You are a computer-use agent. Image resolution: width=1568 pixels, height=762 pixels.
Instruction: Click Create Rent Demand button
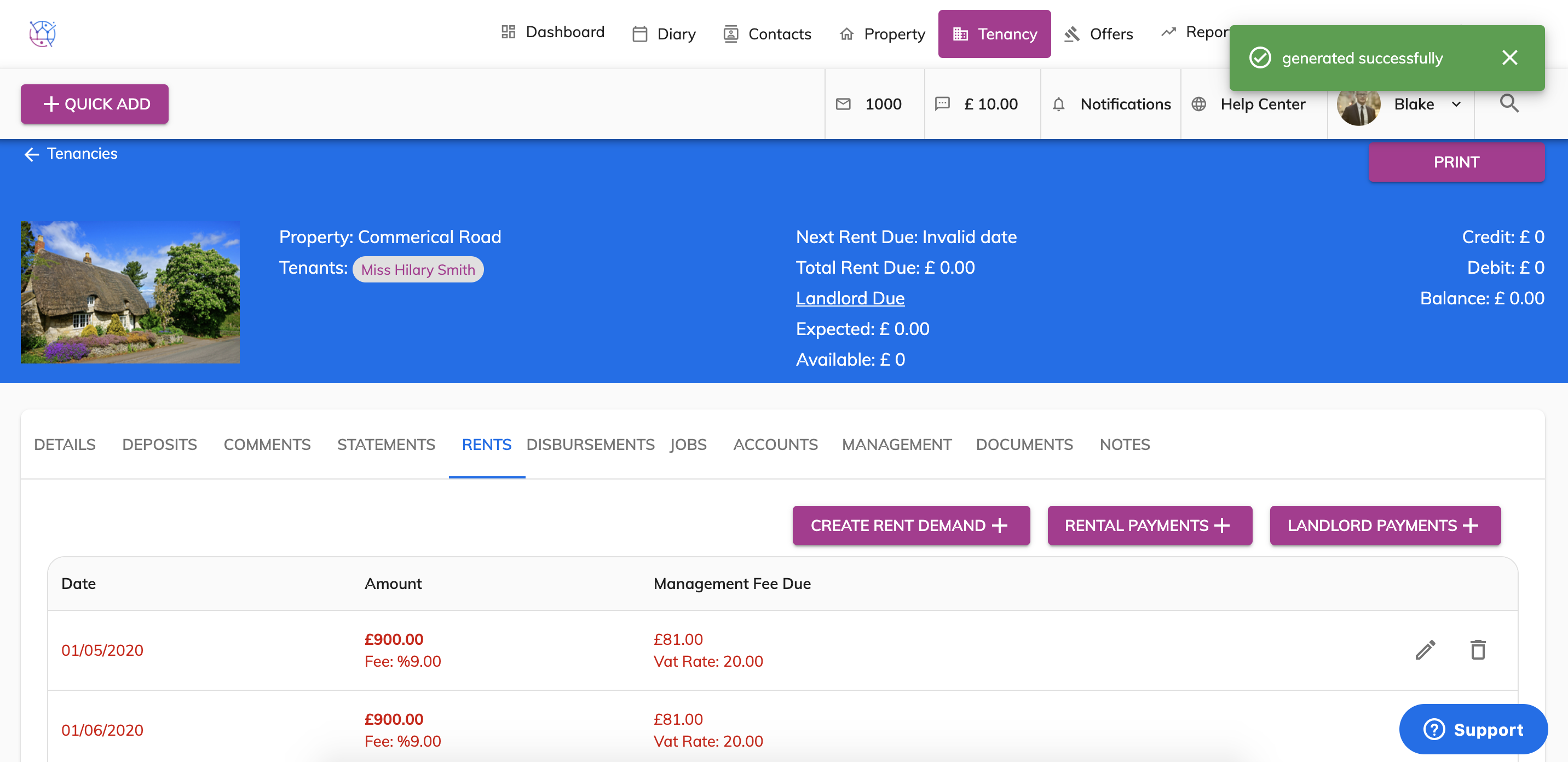tap(910, 524)
